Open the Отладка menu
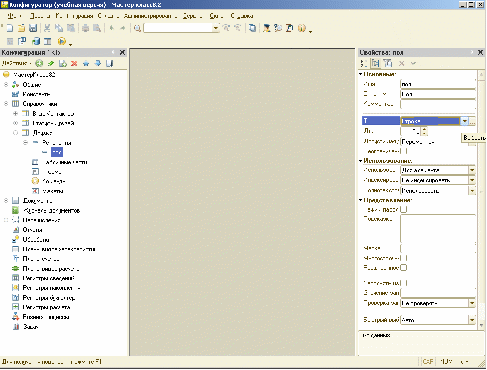This screenshot has height=370, width=487. 108,16
